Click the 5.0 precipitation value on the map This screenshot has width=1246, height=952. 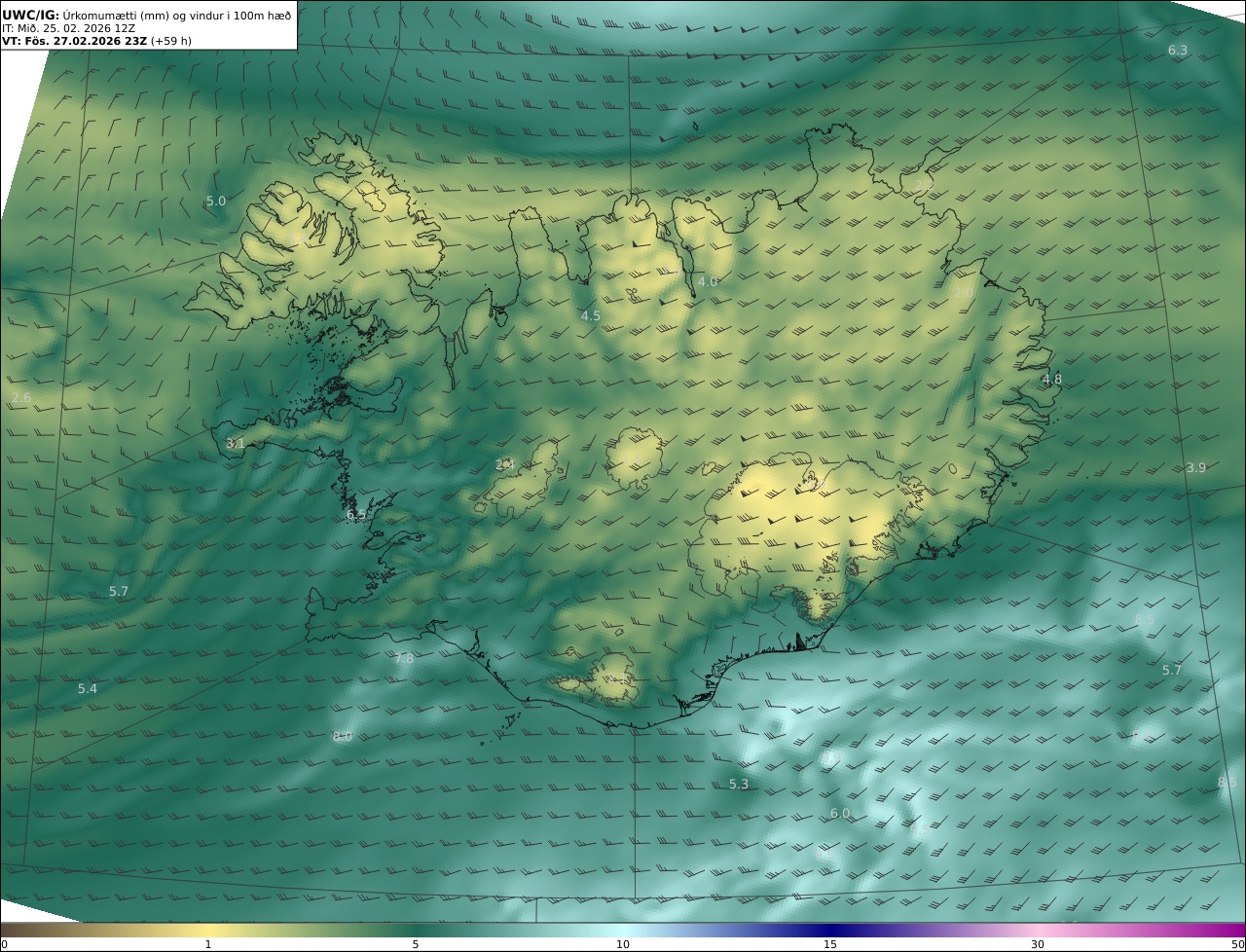tap(215, 201)
